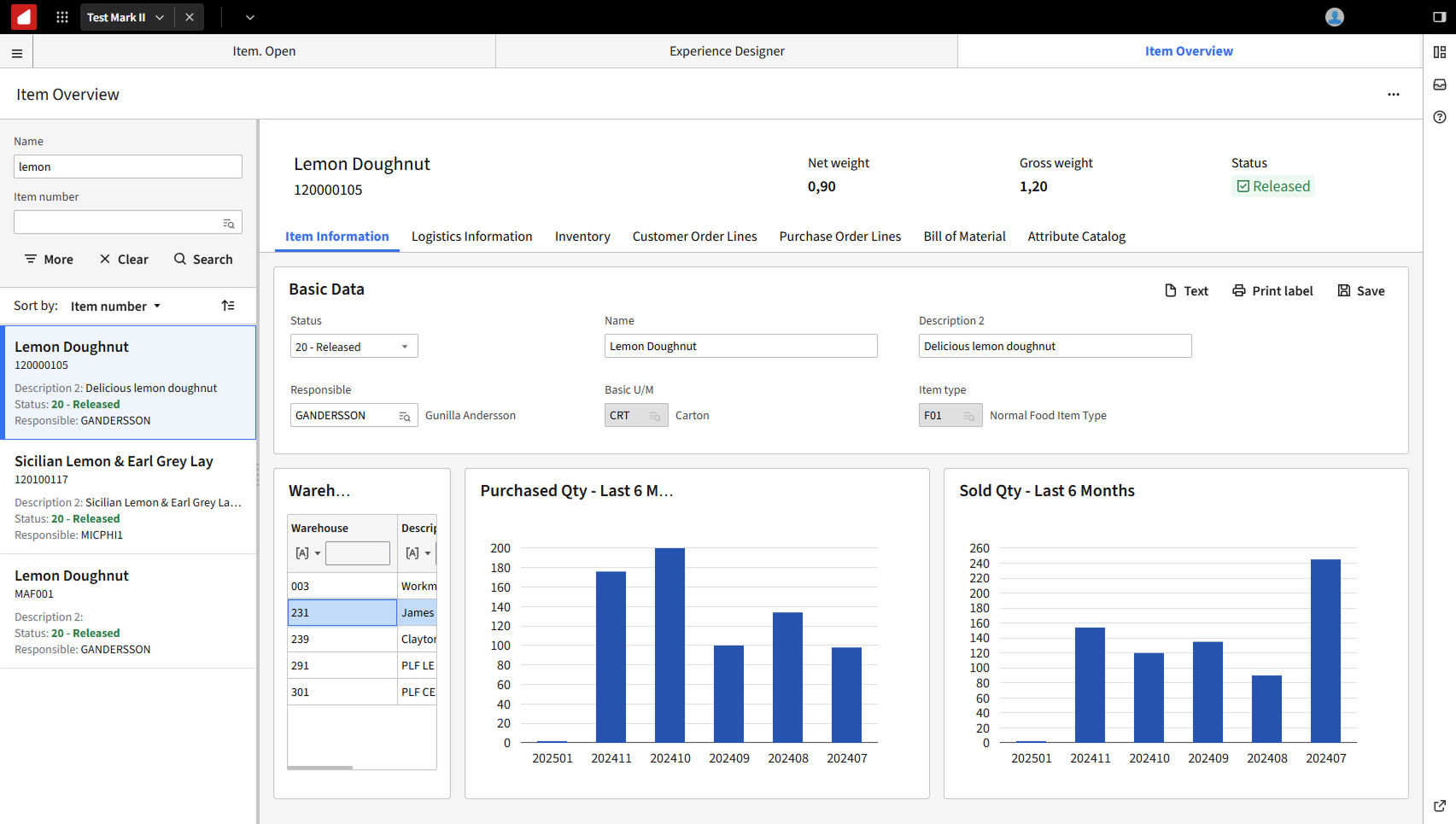
Task: Open the Warehouse column filter operator dropdown
Action: point(308,553)
